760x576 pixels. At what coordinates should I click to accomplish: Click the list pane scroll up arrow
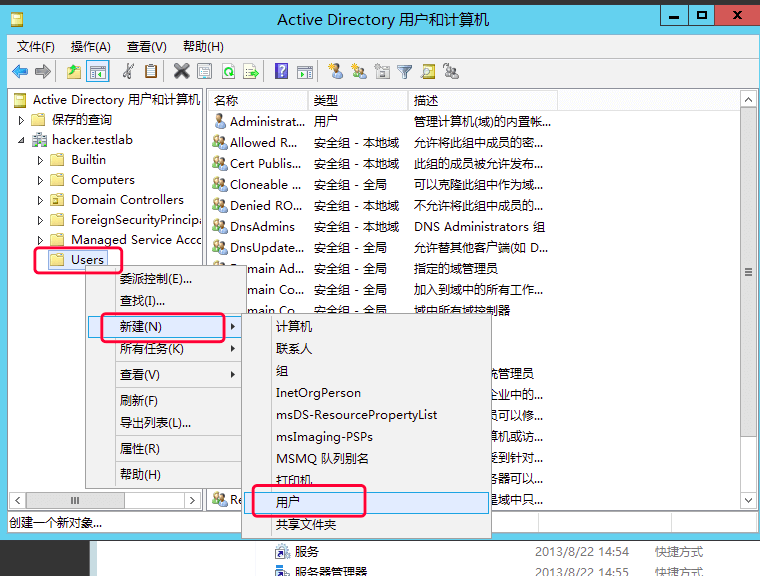748,99
